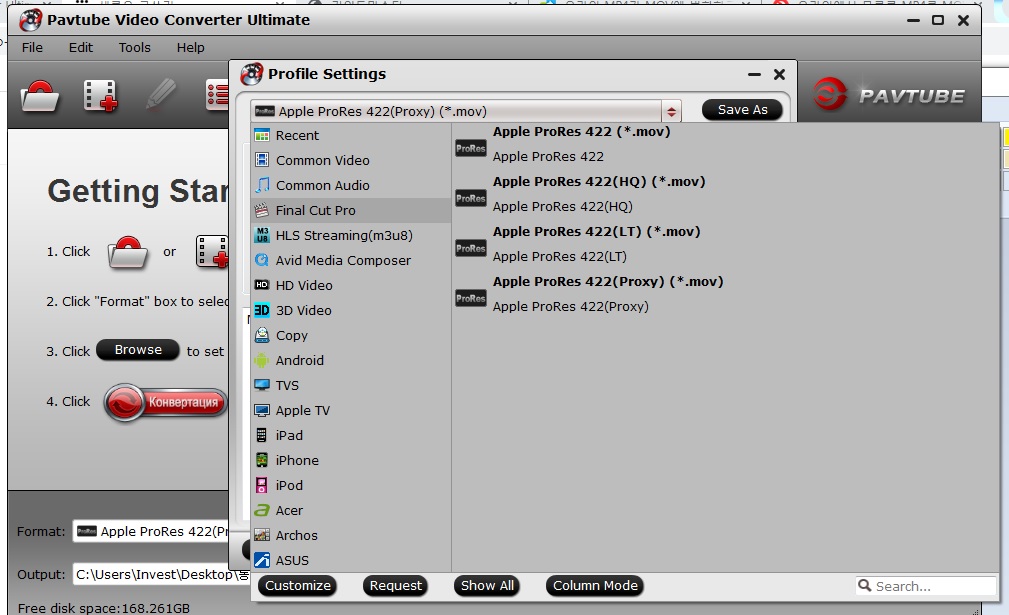The height and width of the screenshot is (615, 1009).
Task: Select the iPad category
Action: (x=351, y=436)
